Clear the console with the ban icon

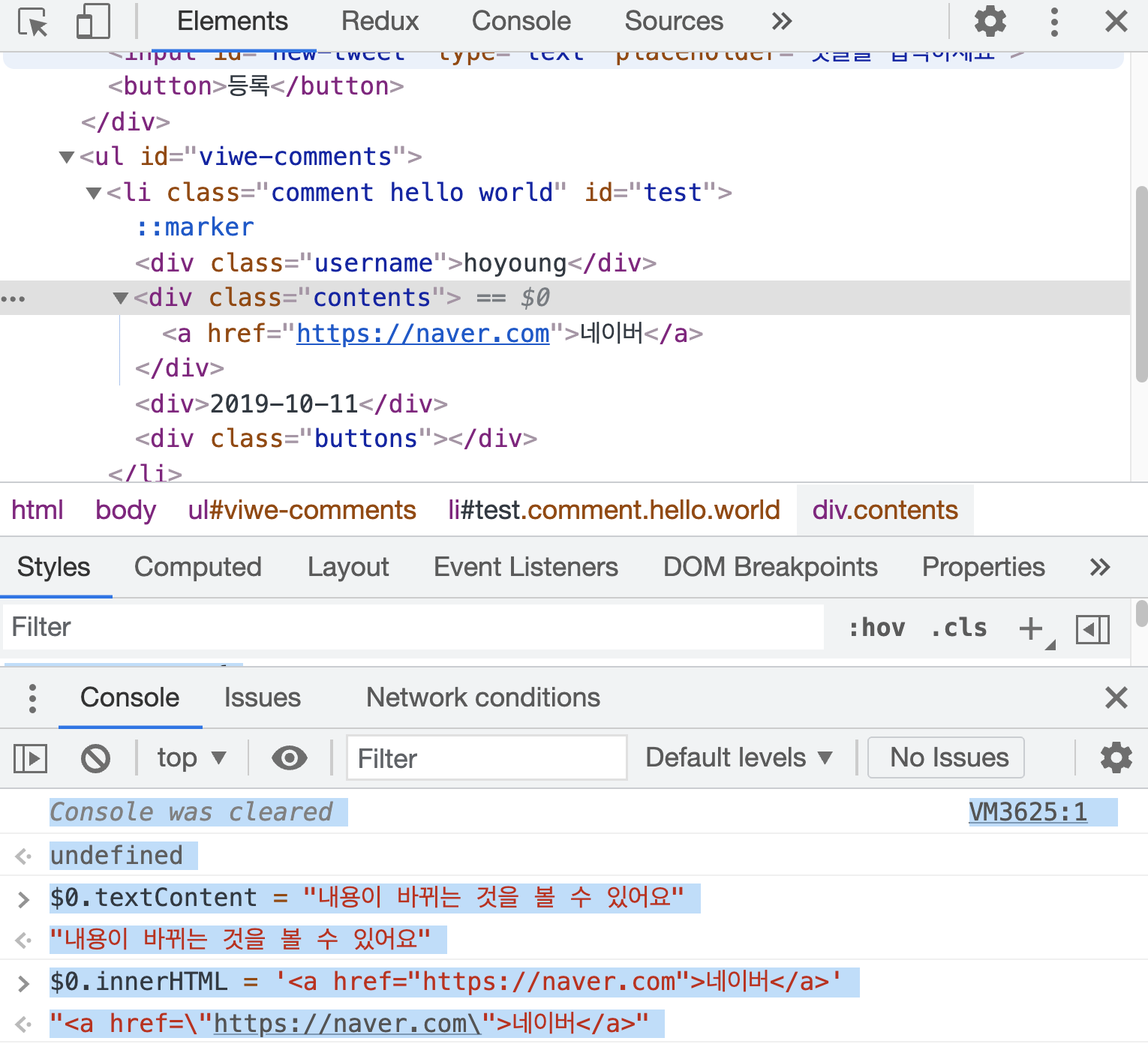click(x=95, y=758)
